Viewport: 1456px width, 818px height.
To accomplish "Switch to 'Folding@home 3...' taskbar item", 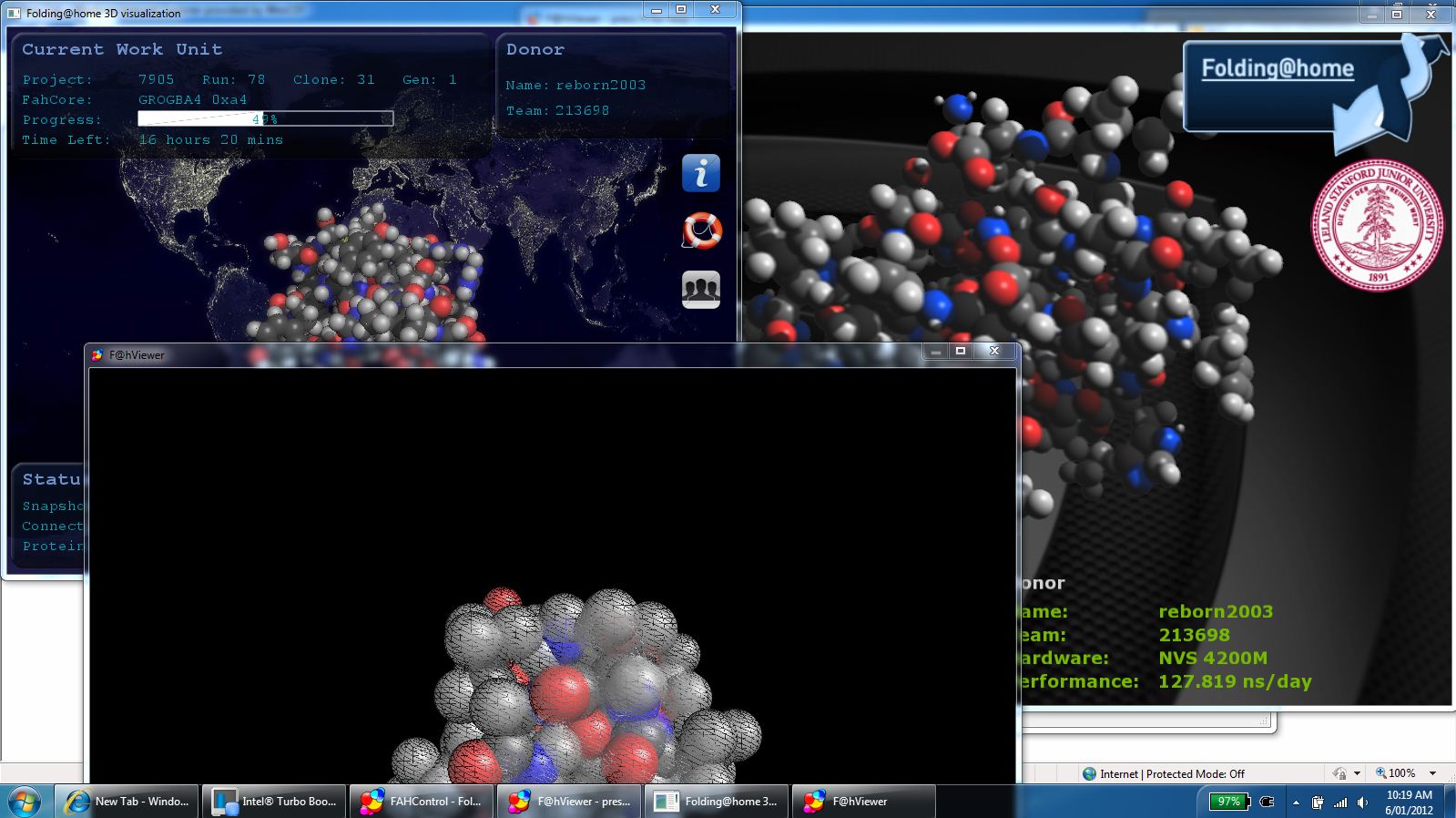I will point(717,802).
